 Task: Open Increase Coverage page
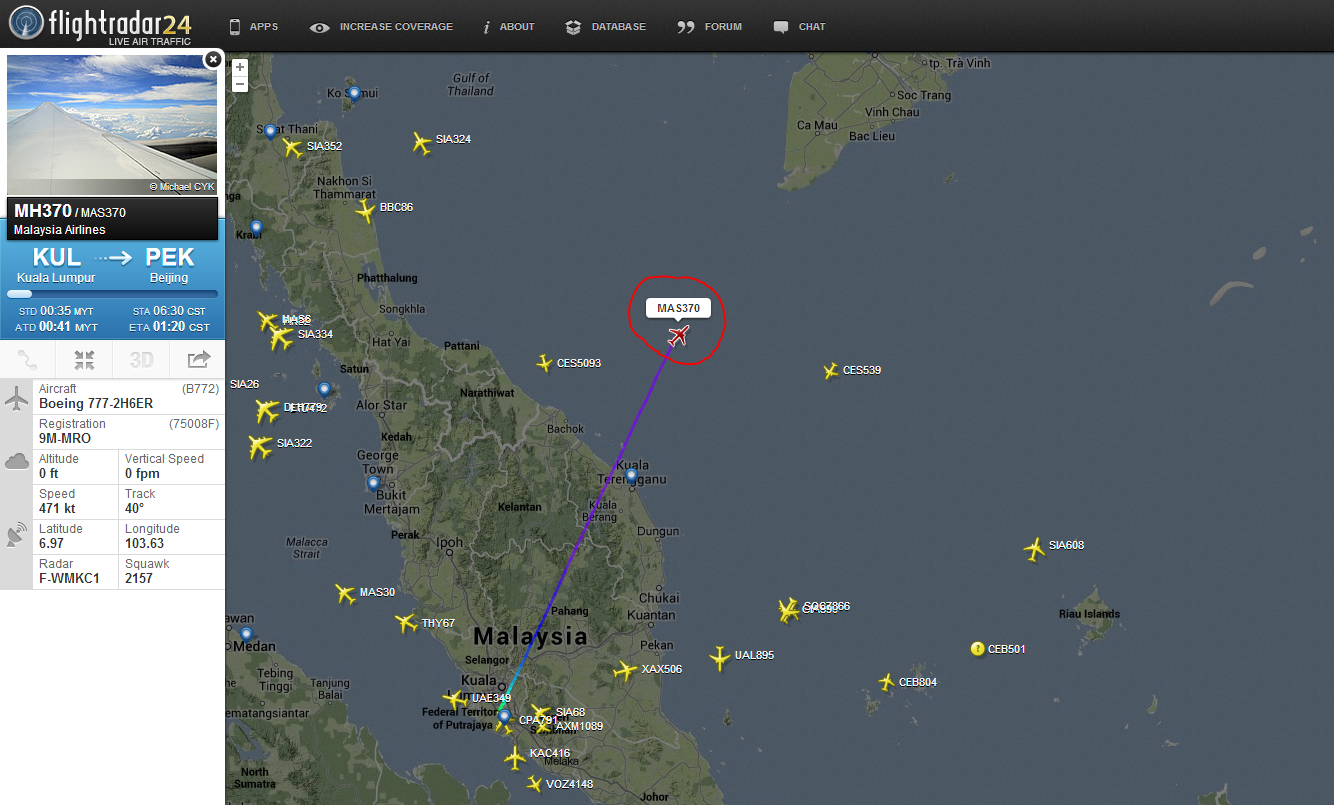pyautogui.click(x=380, y=27)
